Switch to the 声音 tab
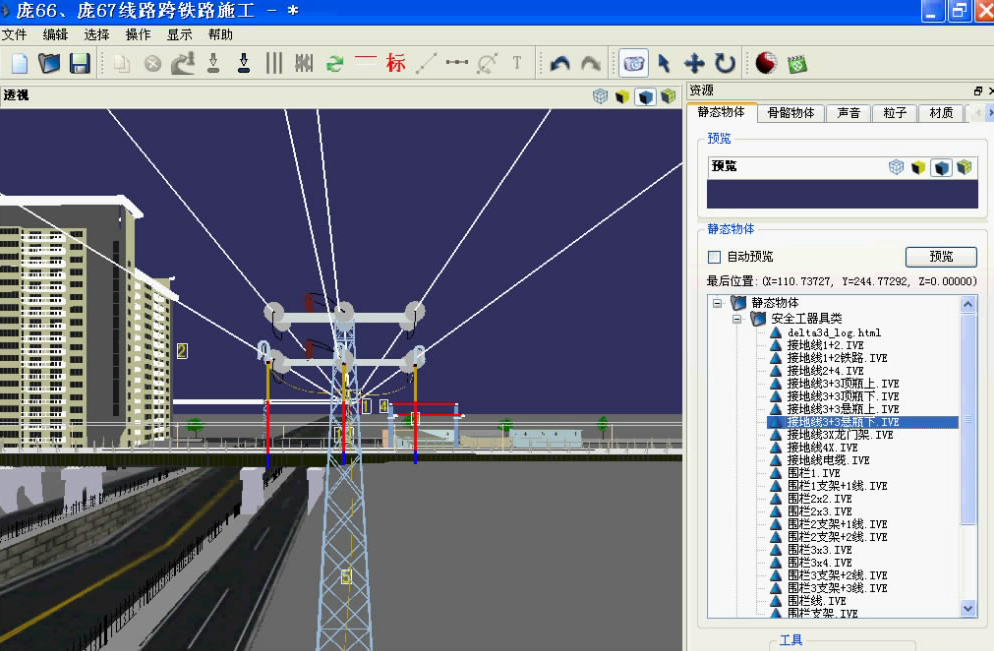The image size is (994, 651). (x=848, y=113)
